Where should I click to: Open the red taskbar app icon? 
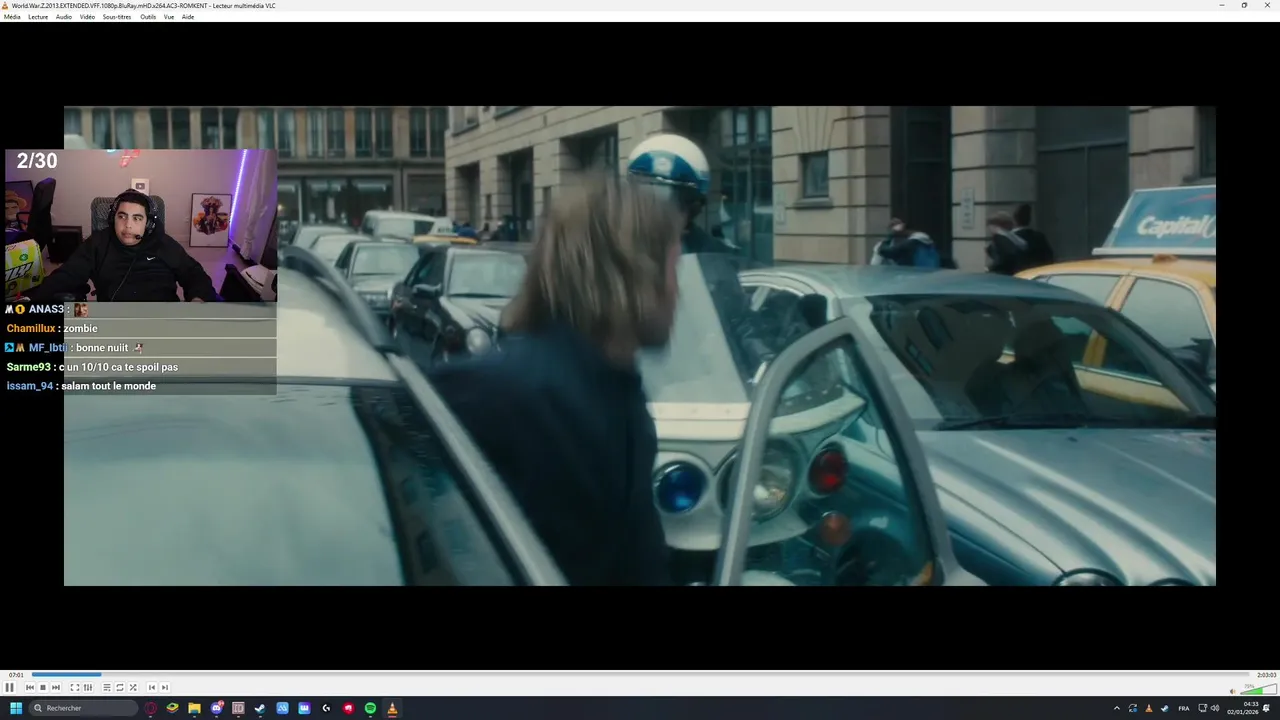(x=348, y=708)
